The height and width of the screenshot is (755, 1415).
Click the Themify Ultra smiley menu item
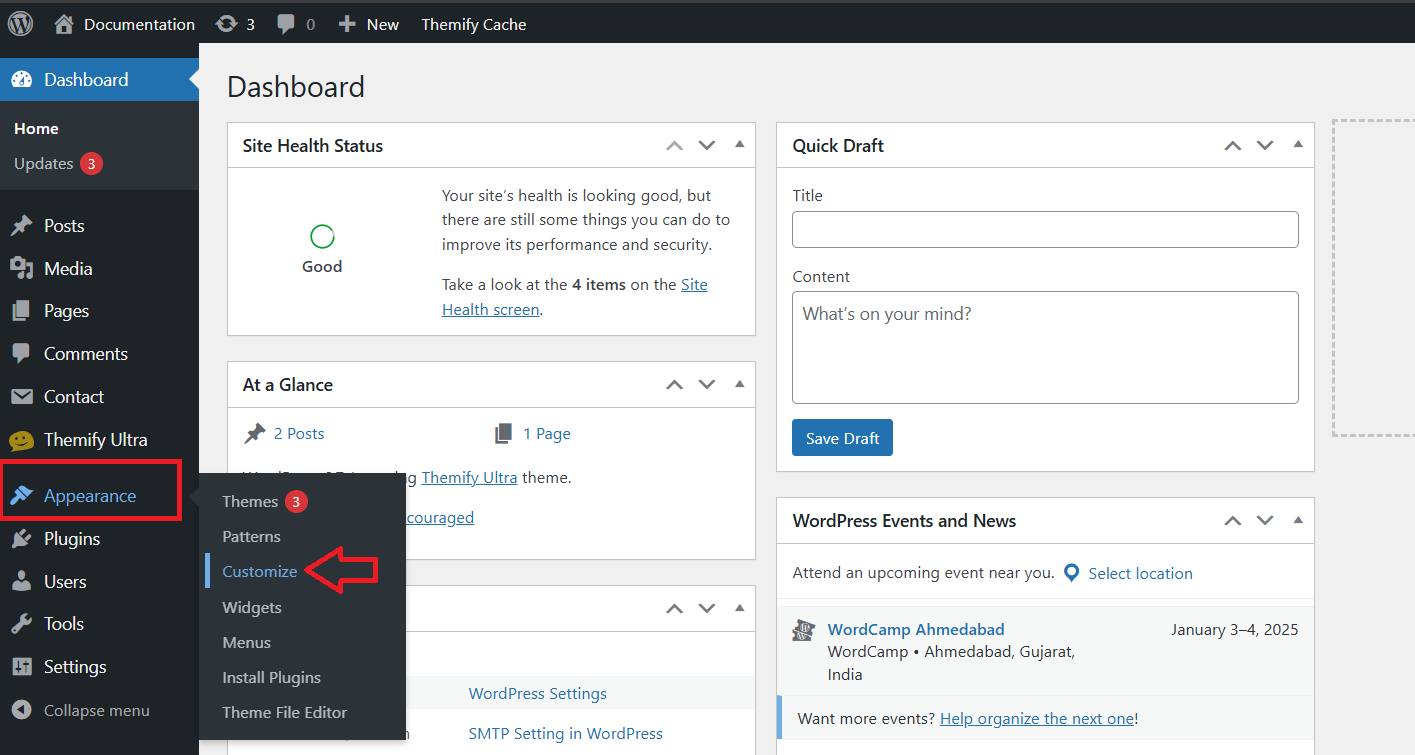95,440
